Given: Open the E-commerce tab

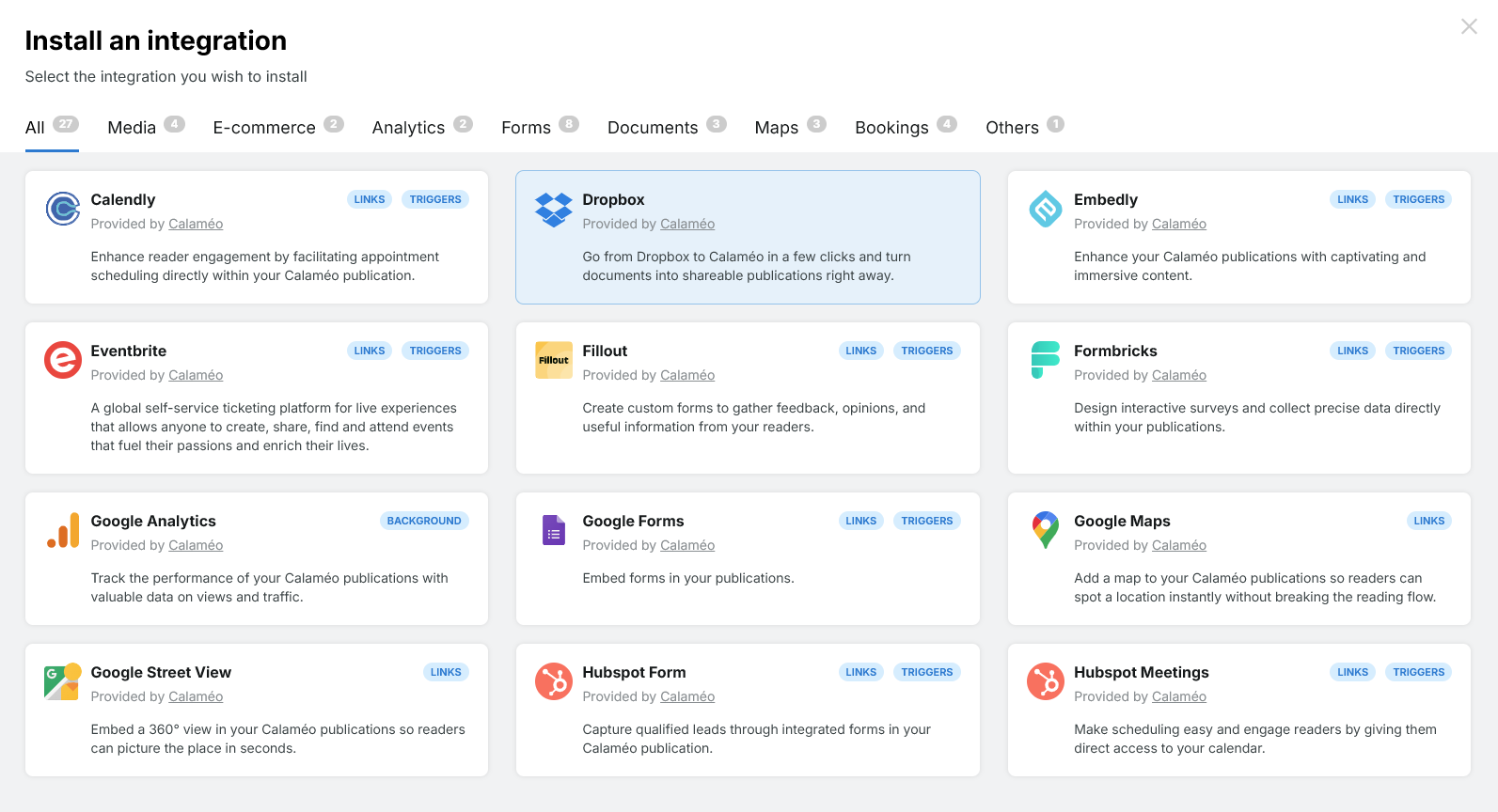Looking at the screenshot, I should [x=278, y=127].
